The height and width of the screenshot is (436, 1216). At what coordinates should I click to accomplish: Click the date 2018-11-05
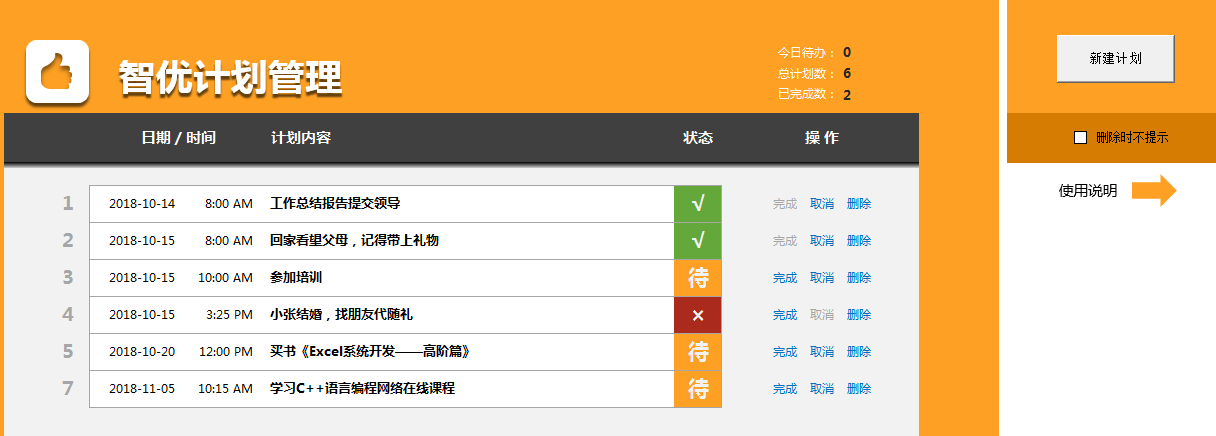click(142, 389)
